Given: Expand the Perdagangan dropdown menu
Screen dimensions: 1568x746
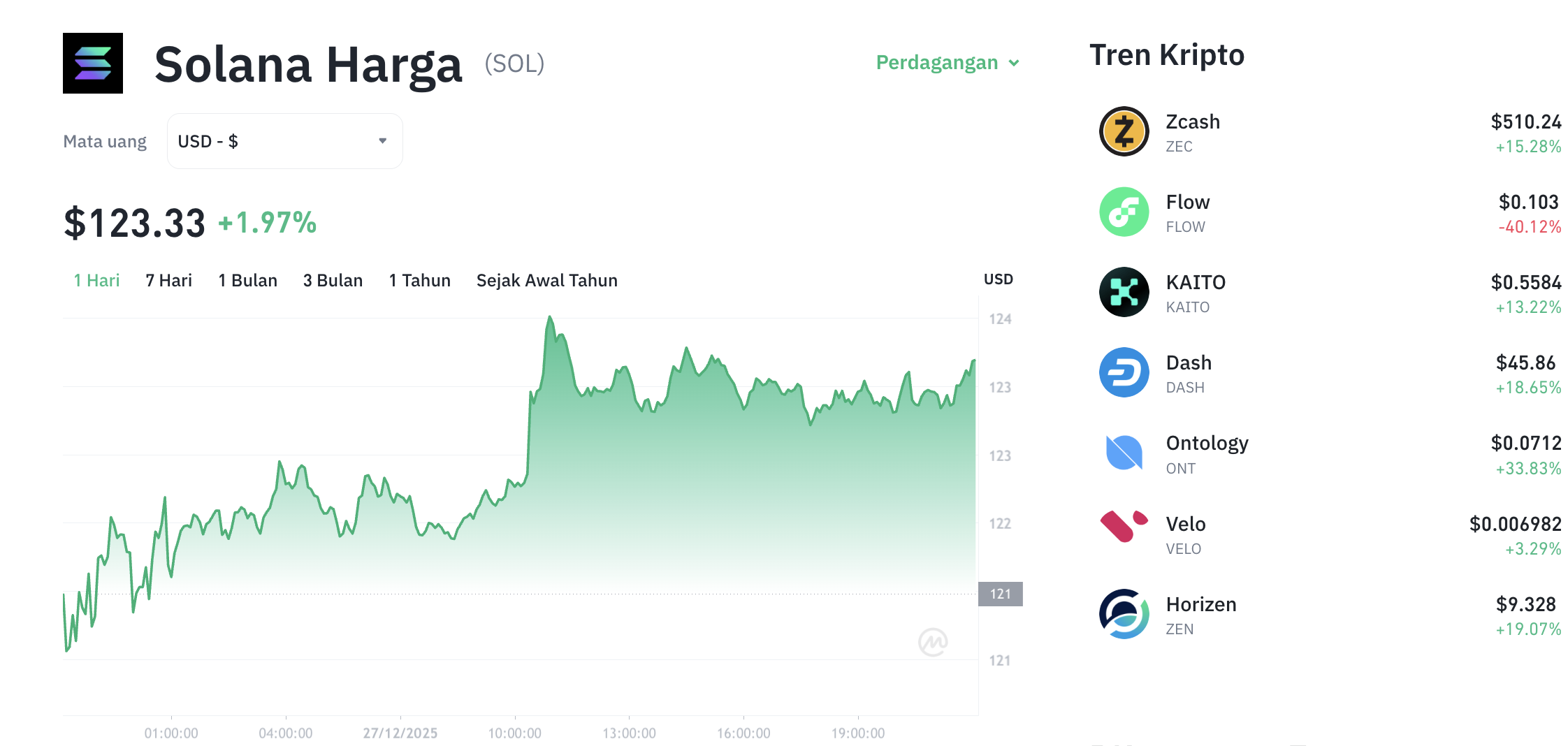Looking at the screenshot, I should coord(947,62).
